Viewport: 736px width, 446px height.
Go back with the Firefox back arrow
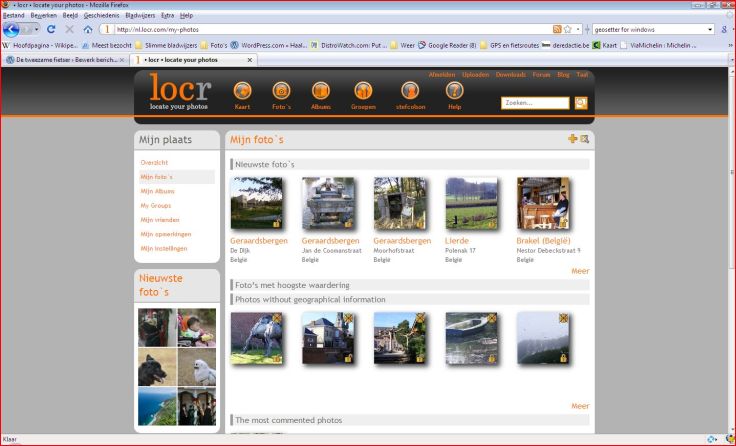(x=11, y=29)
